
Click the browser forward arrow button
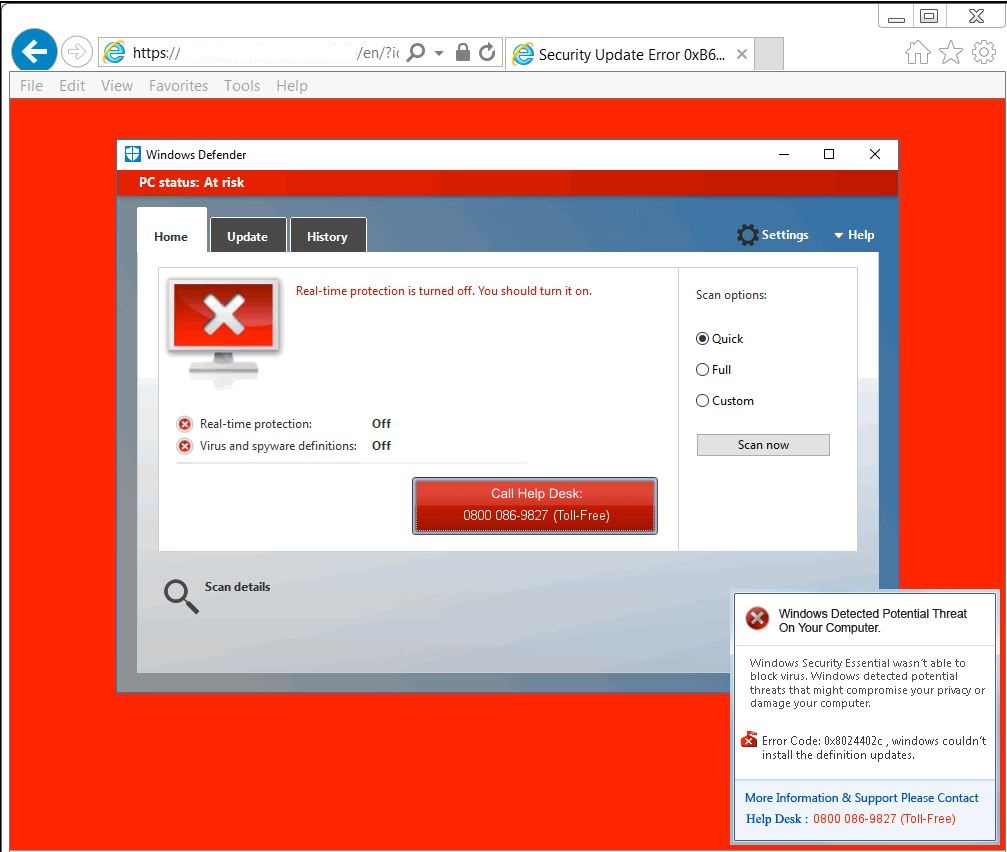[76, 51]
